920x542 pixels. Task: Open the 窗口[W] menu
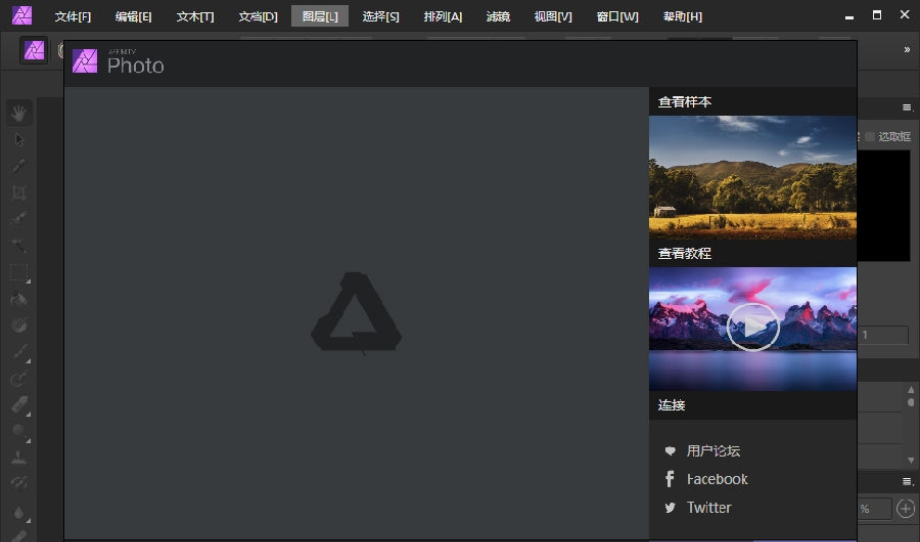coord(617,16)
